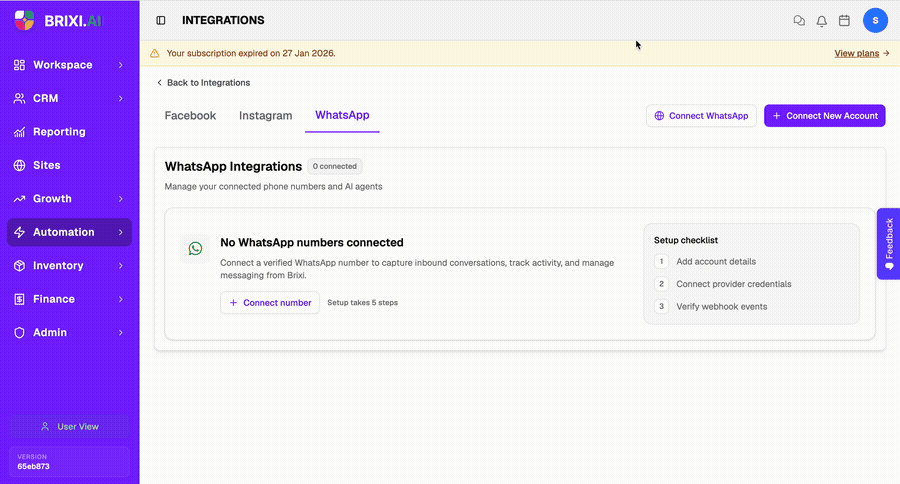Viewport: 900px width, 484px height.
Task: Click the No WhatsApp numbers connected heading
Action: 312,243
